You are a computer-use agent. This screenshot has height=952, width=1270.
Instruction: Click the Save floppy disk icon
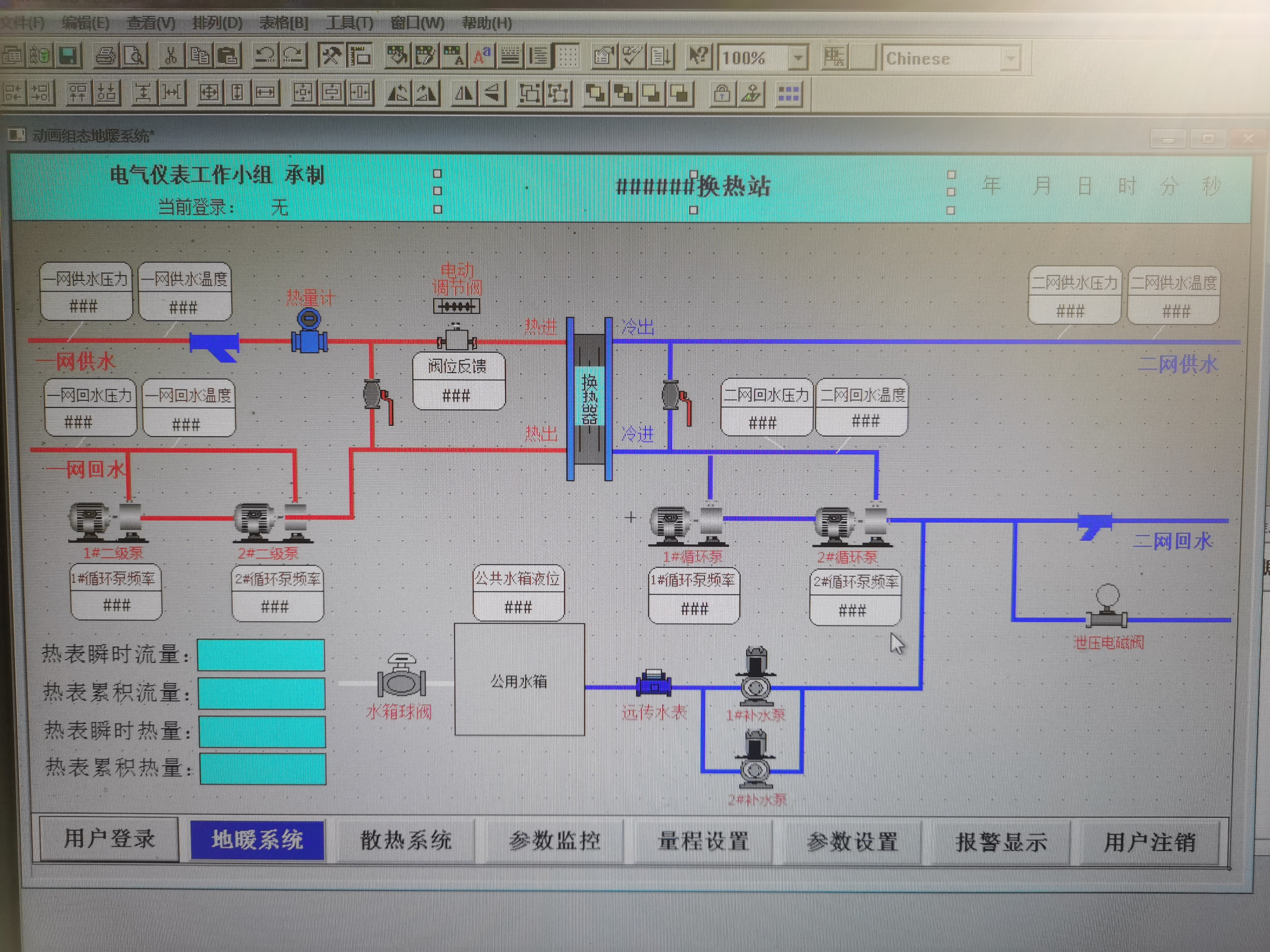coord(69,56)
